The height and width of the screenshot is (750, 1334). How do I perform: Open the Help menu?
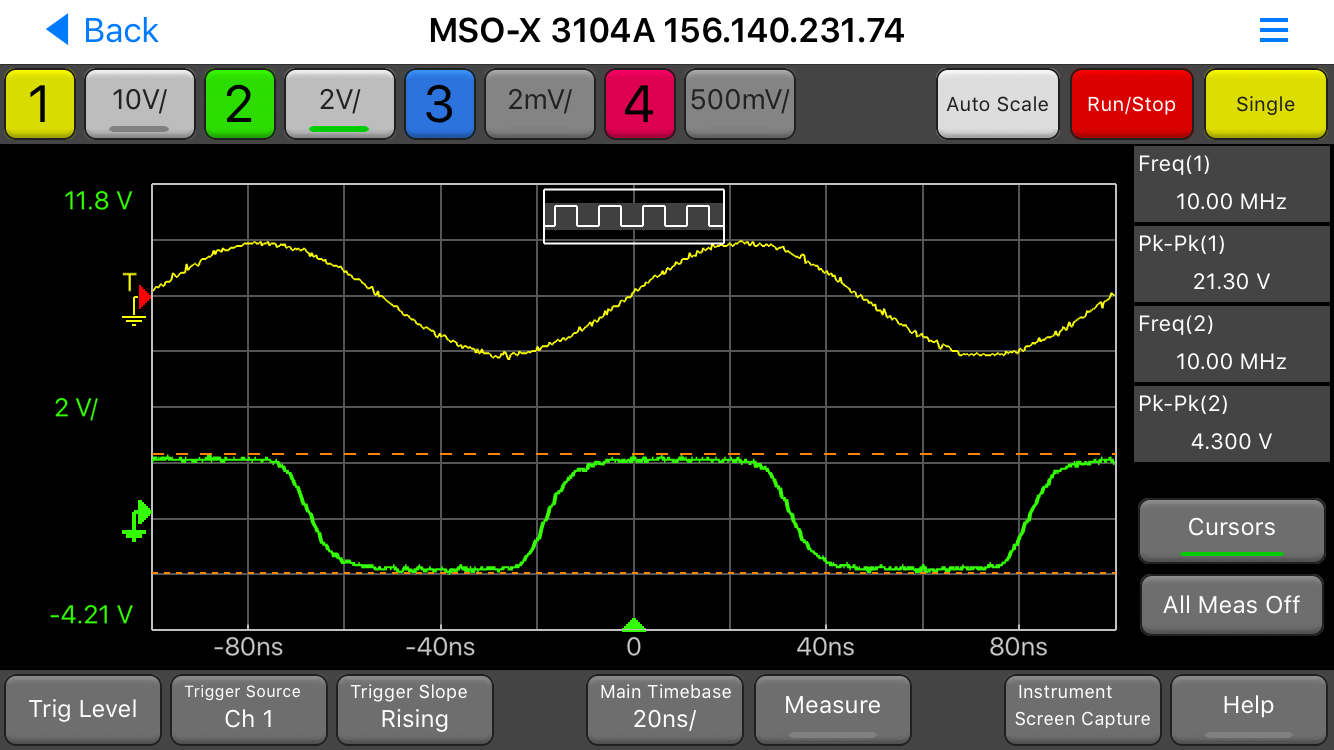click(x=1248, y=709)
